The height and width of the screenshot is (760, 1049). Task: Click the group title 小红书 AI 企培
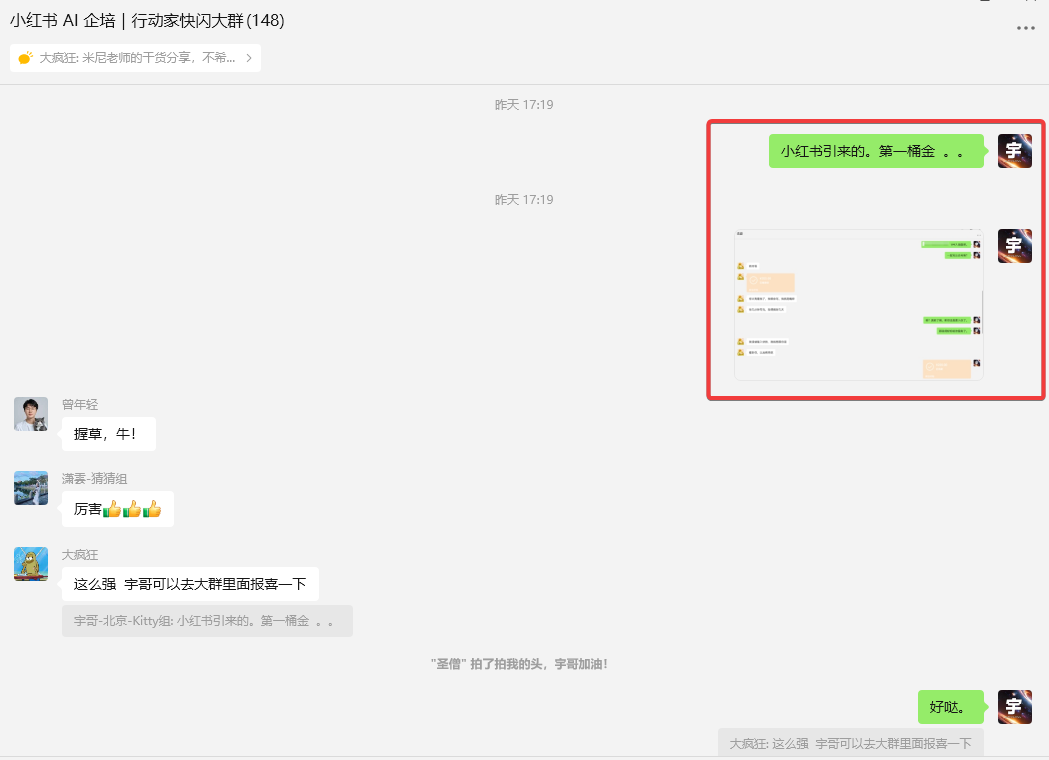coord(147,21)
